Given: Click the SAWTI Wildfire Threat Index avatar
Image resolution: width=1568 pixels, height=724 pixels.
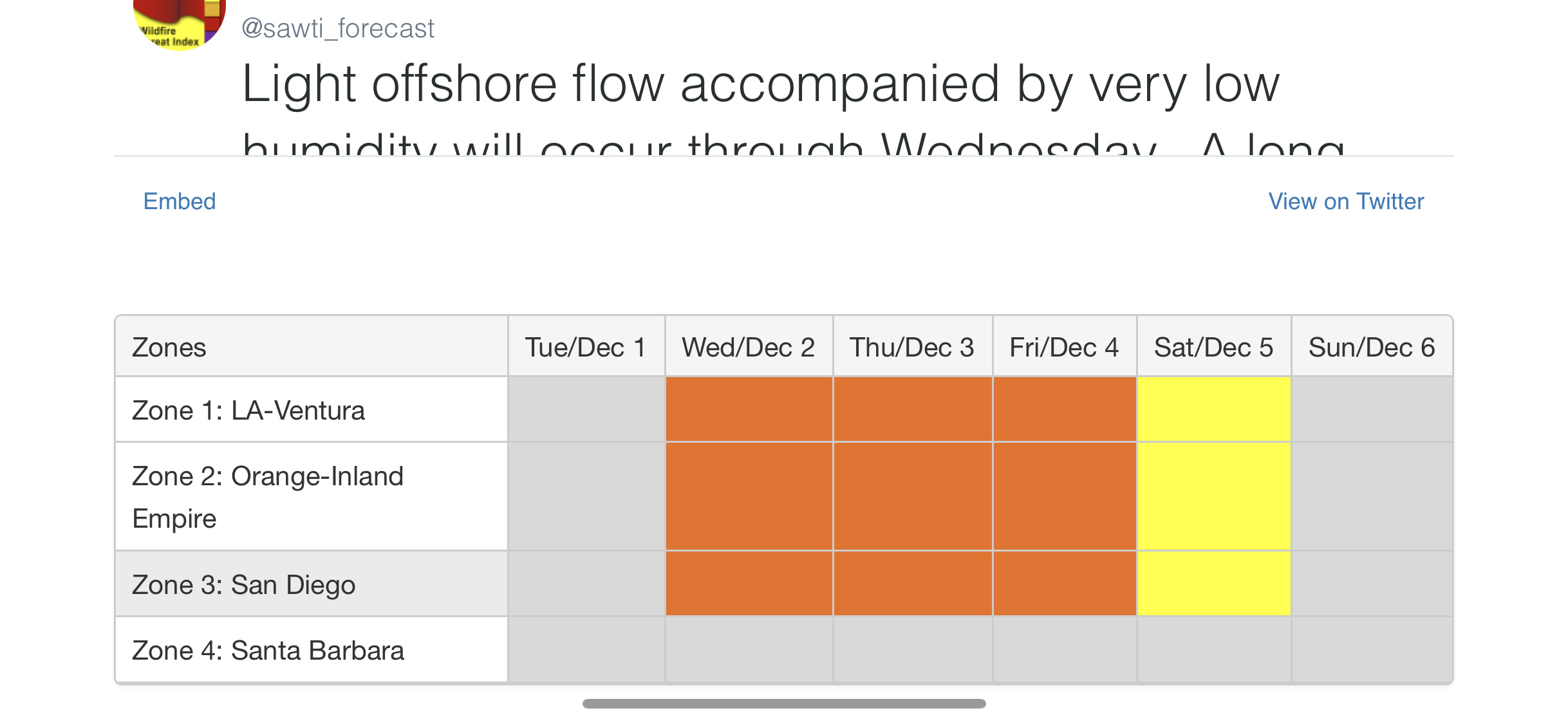Looking at the screenshot, I should [179, 24].
